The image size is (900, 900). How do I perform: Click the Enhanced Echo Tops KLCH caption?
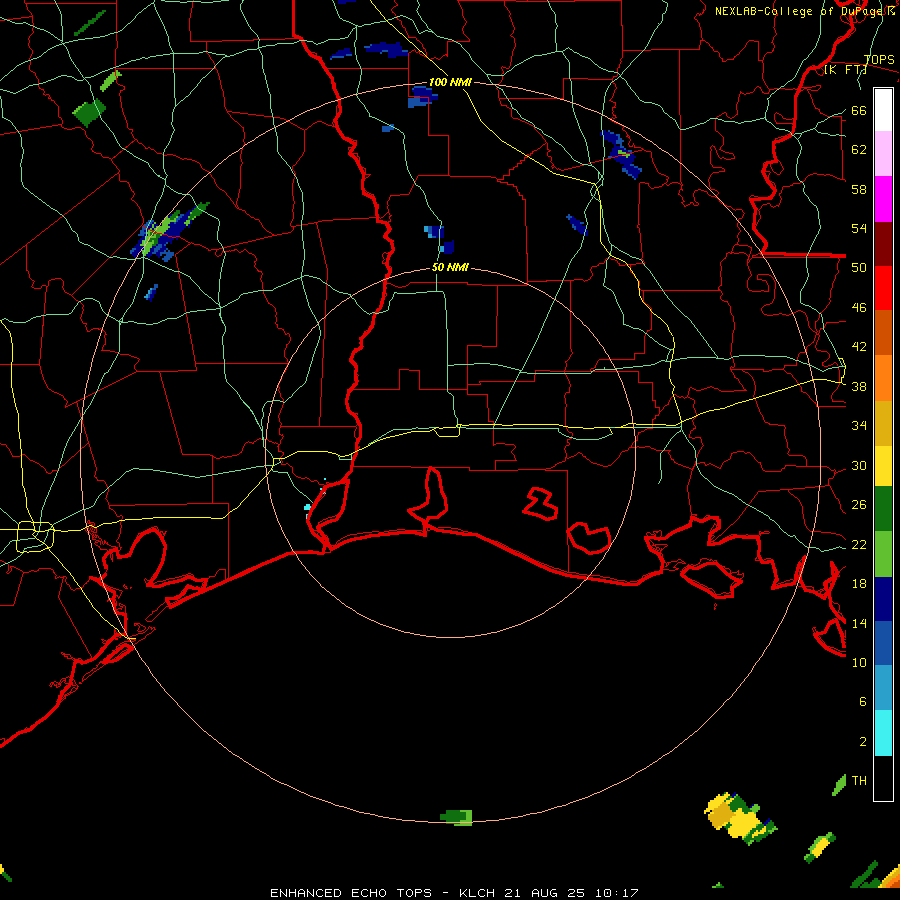pos(454,893)
